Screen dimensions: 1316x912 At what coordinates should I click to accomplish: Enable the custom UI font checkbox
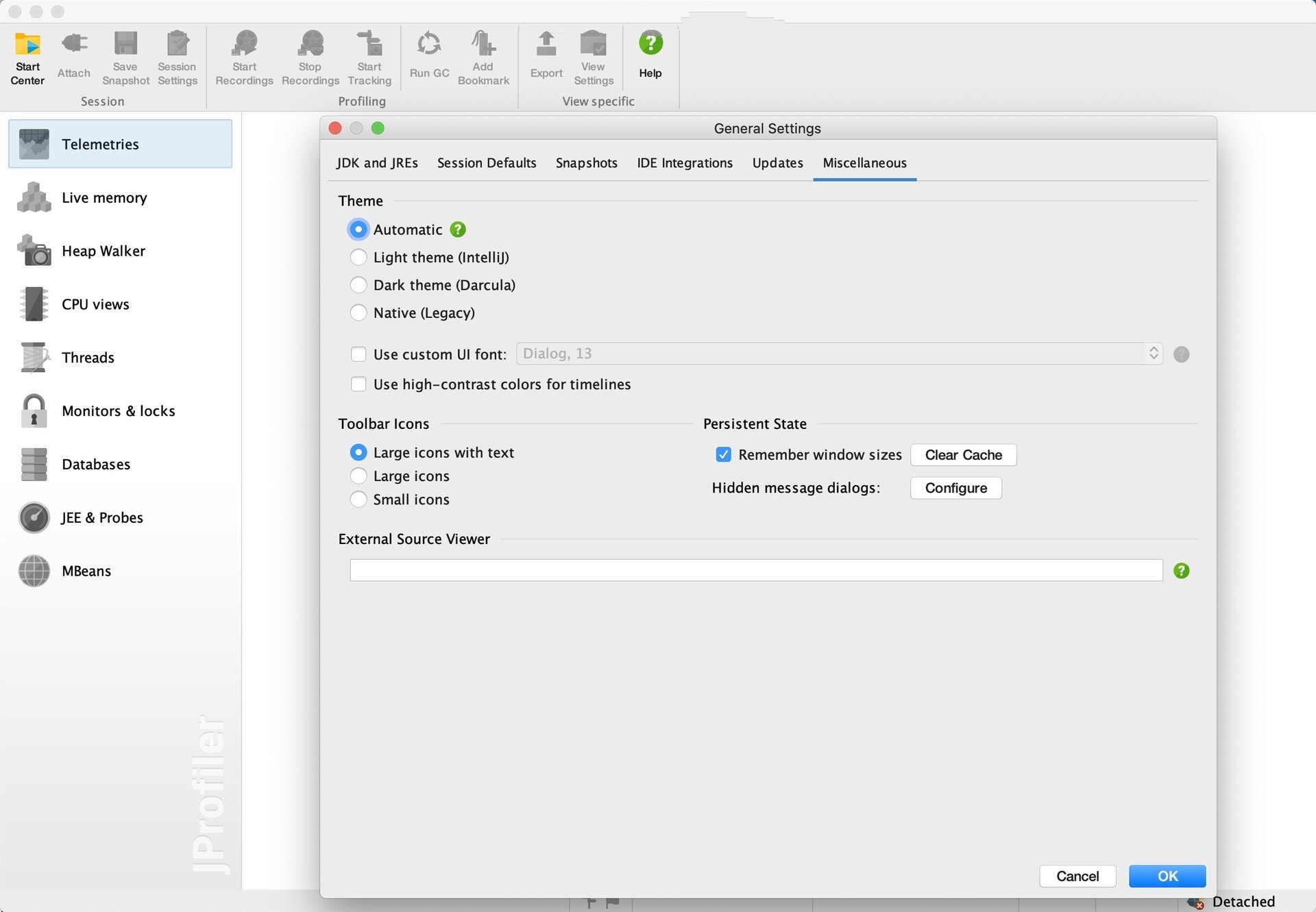click(x=358, y=354)
